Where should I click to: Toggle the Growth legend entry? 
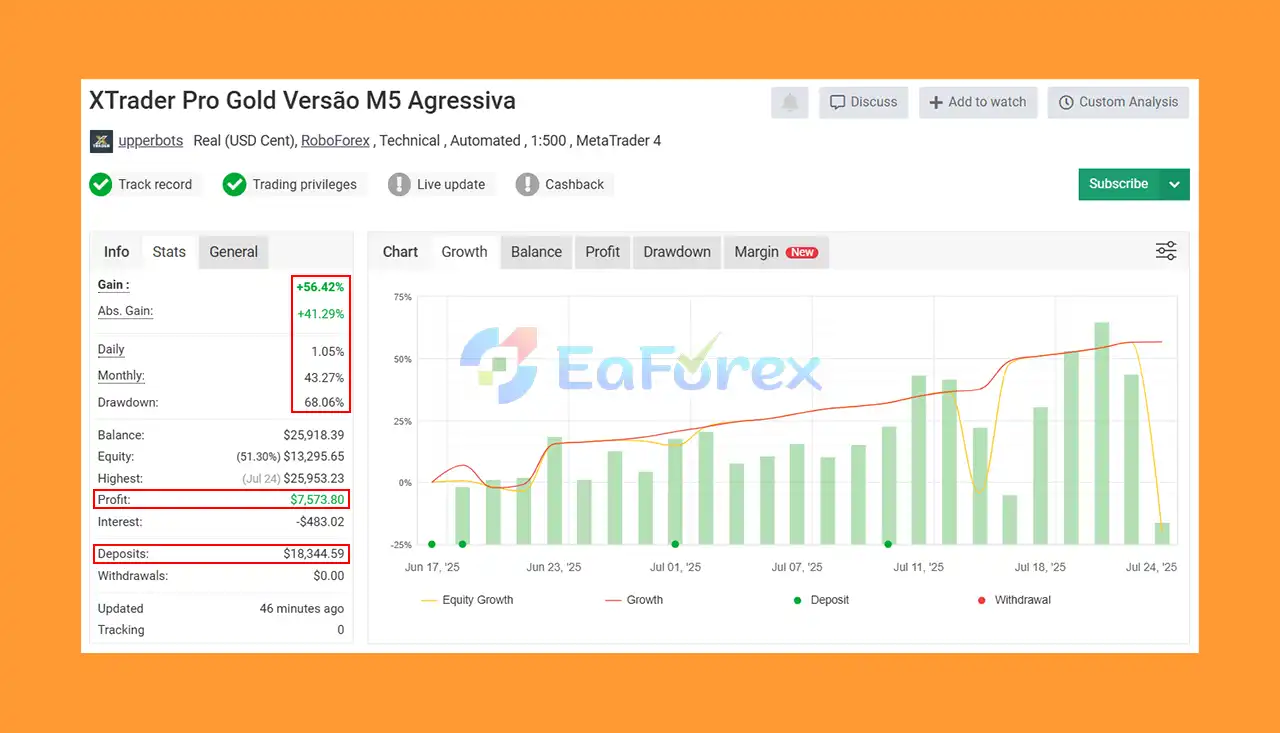pyautogui.click(x=634, y=600)
